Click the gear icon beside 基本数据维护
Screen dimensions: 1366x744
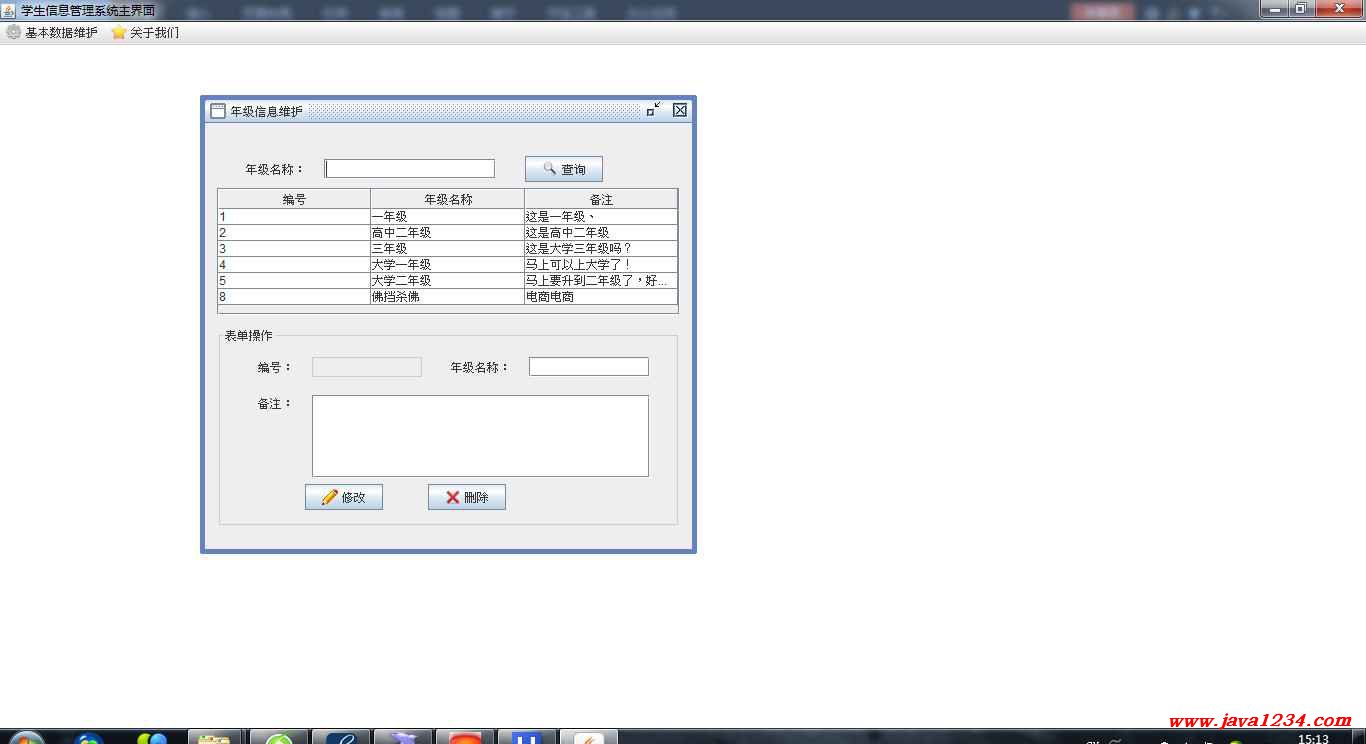coord(13,32)
